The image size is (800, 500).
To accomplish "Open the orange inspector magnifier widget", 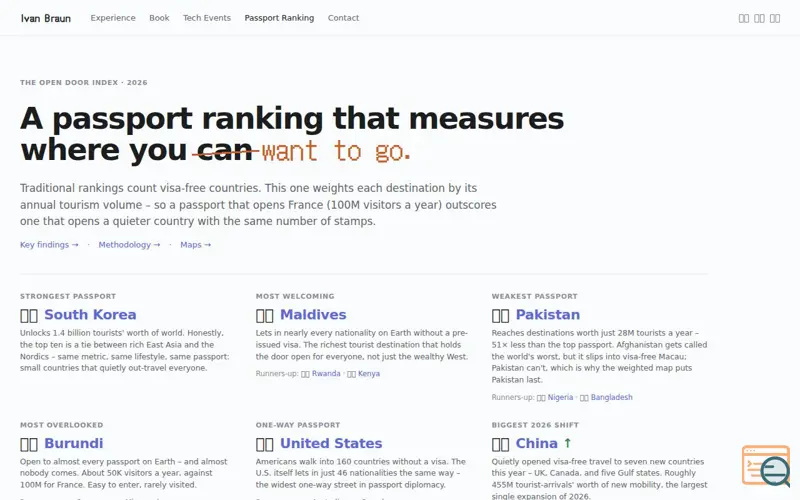I will coord(766,465).
